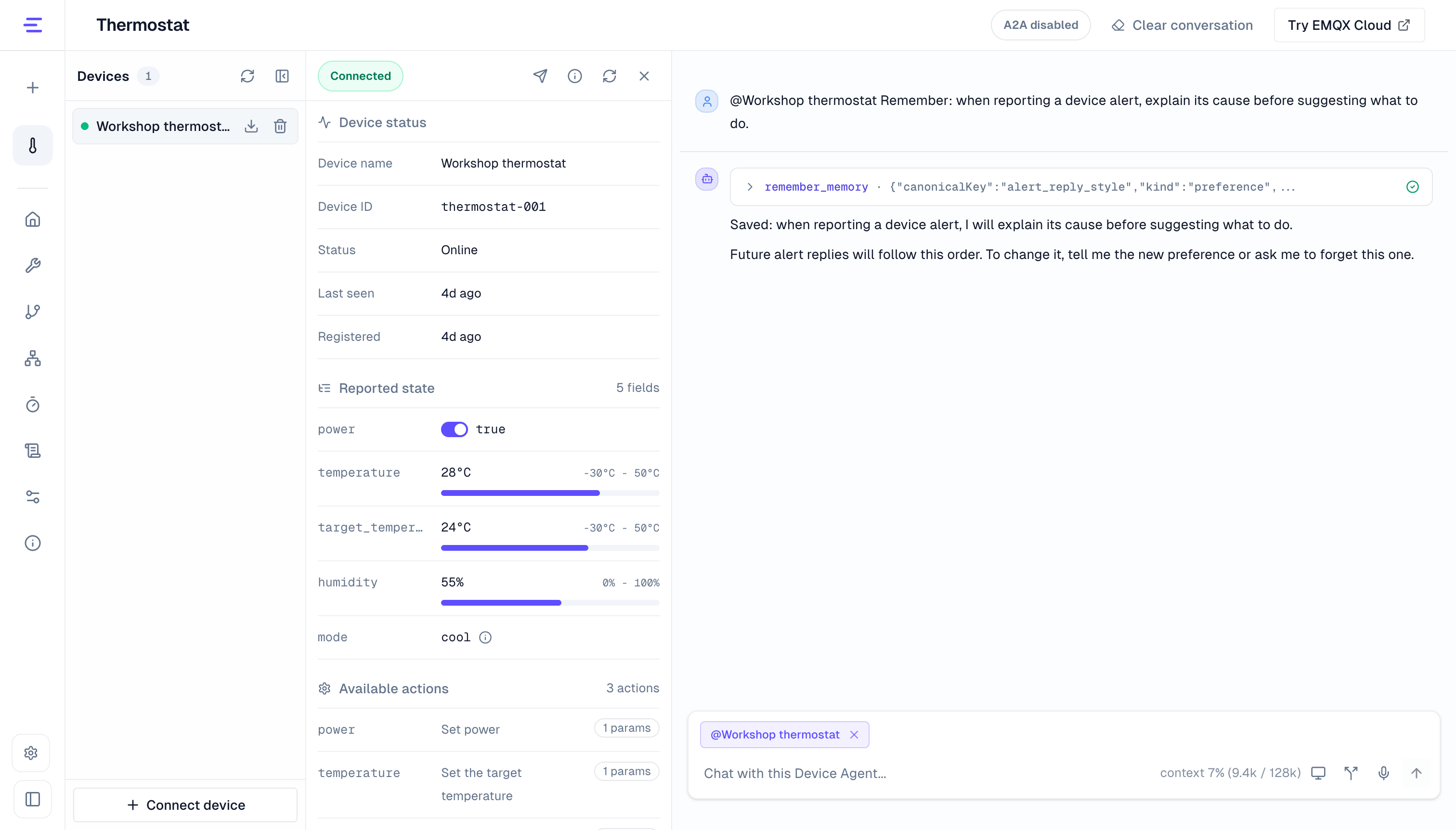
Task: Click the monitor screen icon in chat input
Action: (1318, 773)
